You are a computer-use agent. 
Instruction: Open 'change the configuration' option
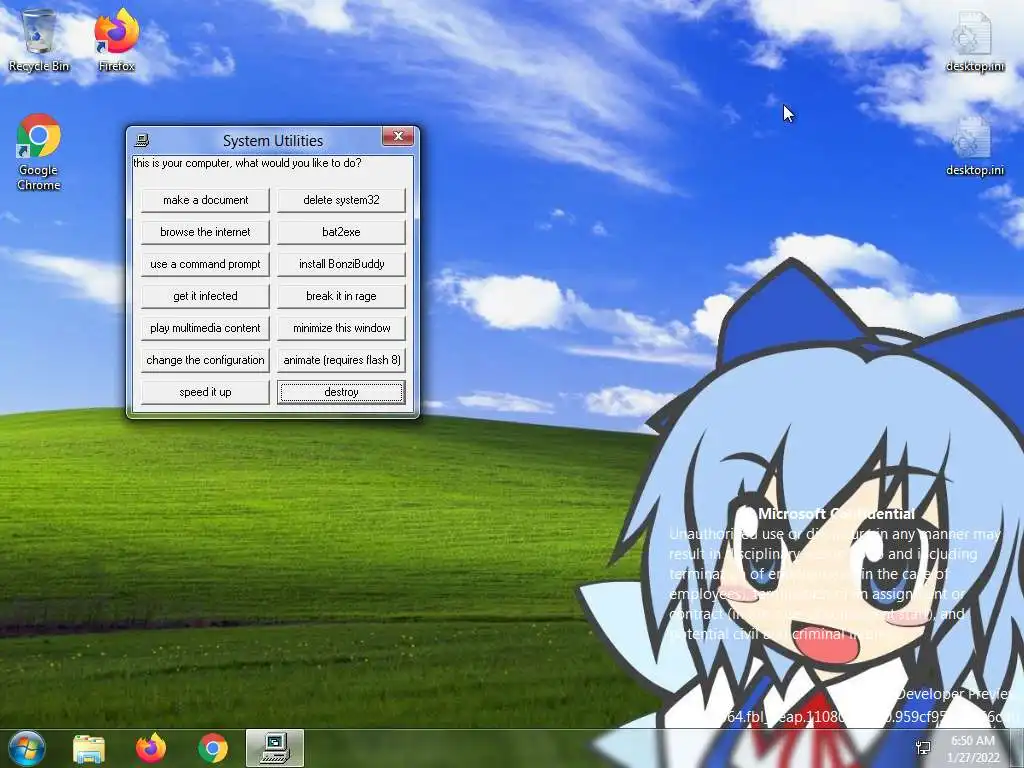(205, 360)
